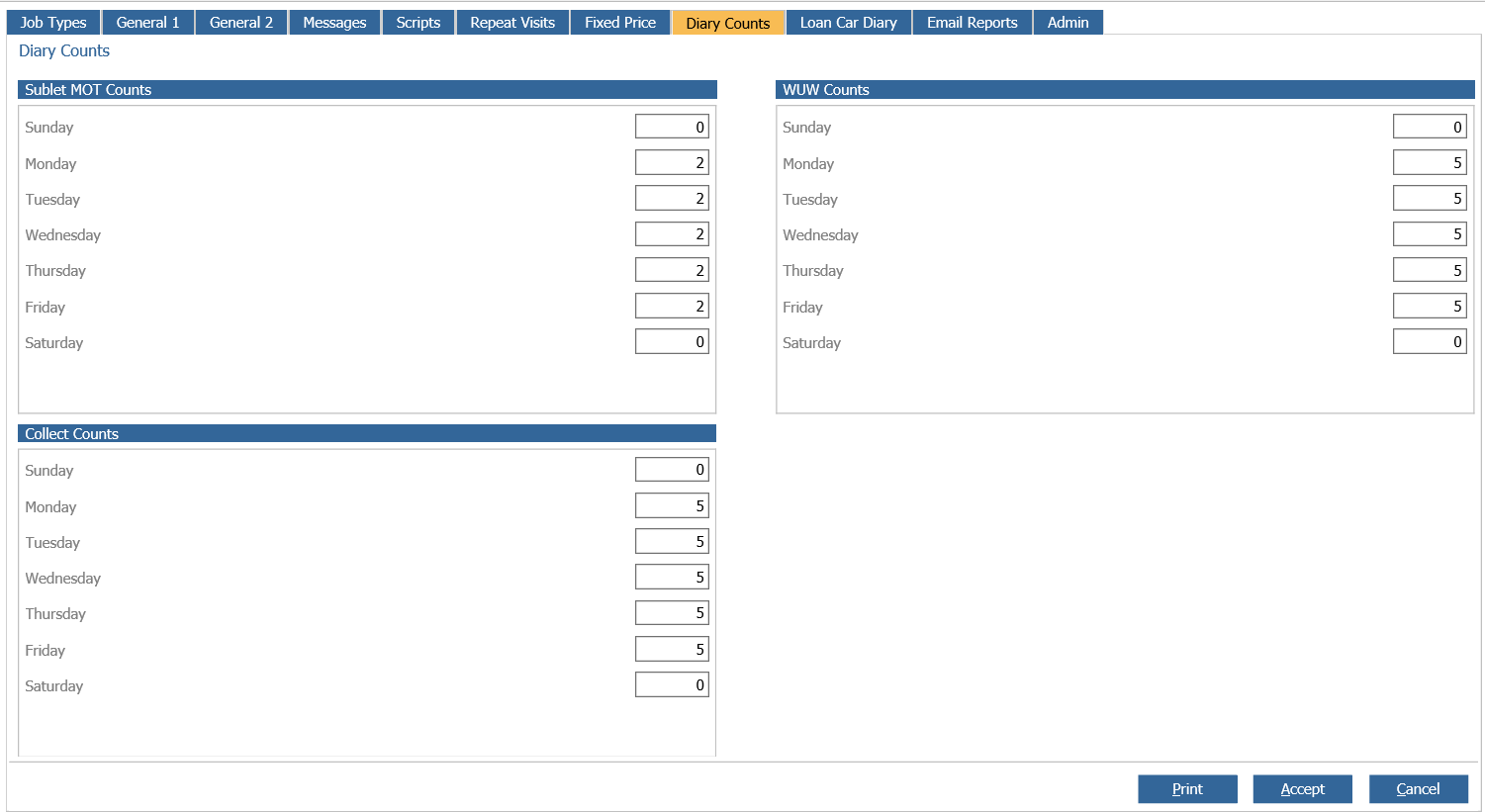Select Collect Counts Friday field
Screen dimensions: 1485x812
point(672,649)
